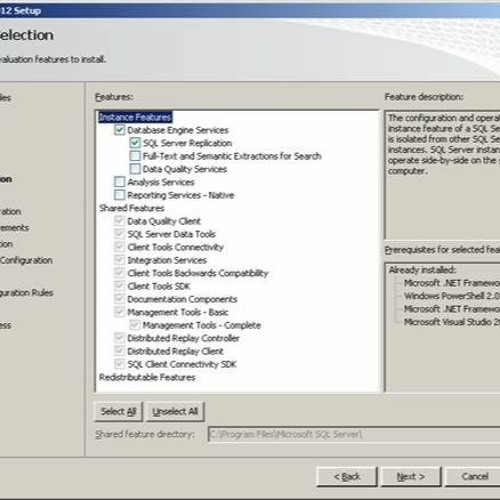Click the 'Windows PowerShell 2.0' prerequisite entry
The image size is (500, 500).
click(x=452, y=296)
